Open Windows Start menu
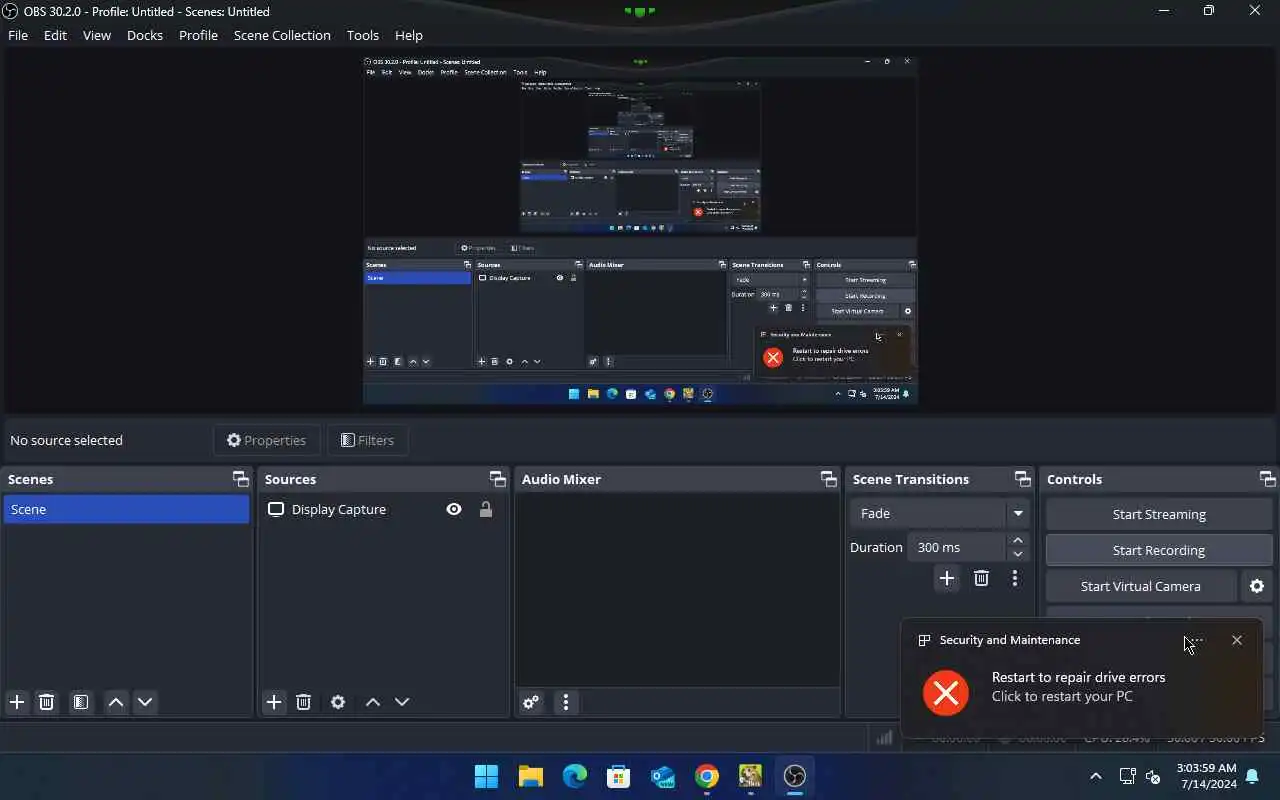 point(487,776)
